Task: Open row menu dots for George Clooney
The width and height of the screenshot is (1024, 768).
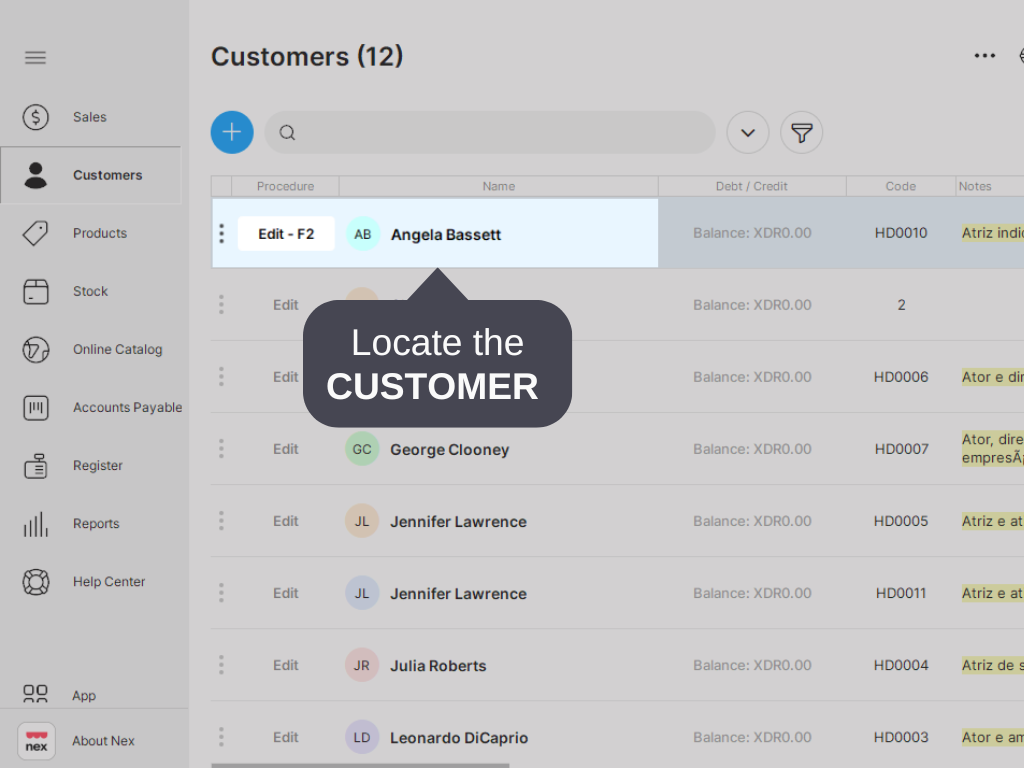Action: [221, 449]
